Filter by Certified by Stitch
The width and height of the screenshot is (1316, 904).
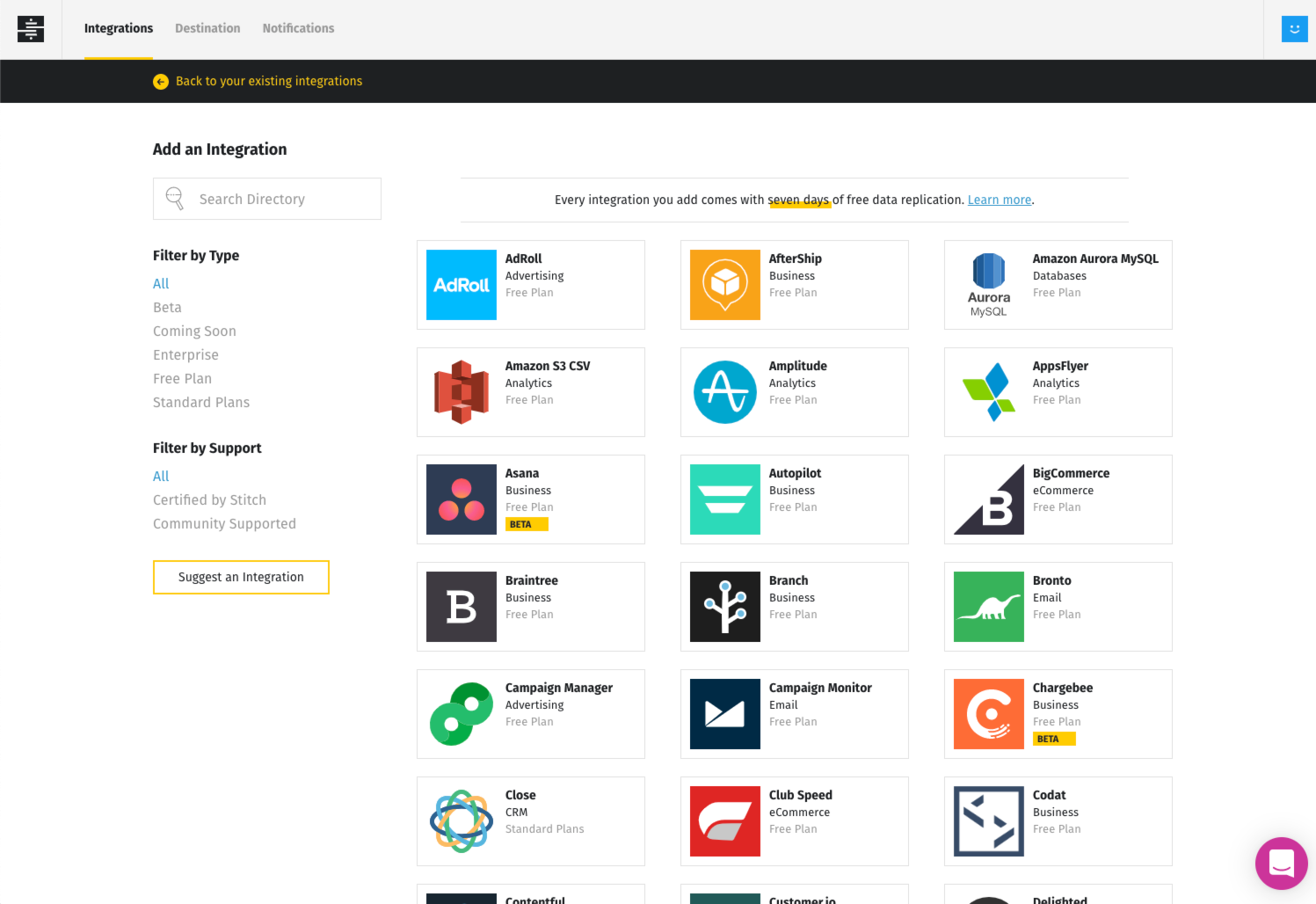click(209, 499)
